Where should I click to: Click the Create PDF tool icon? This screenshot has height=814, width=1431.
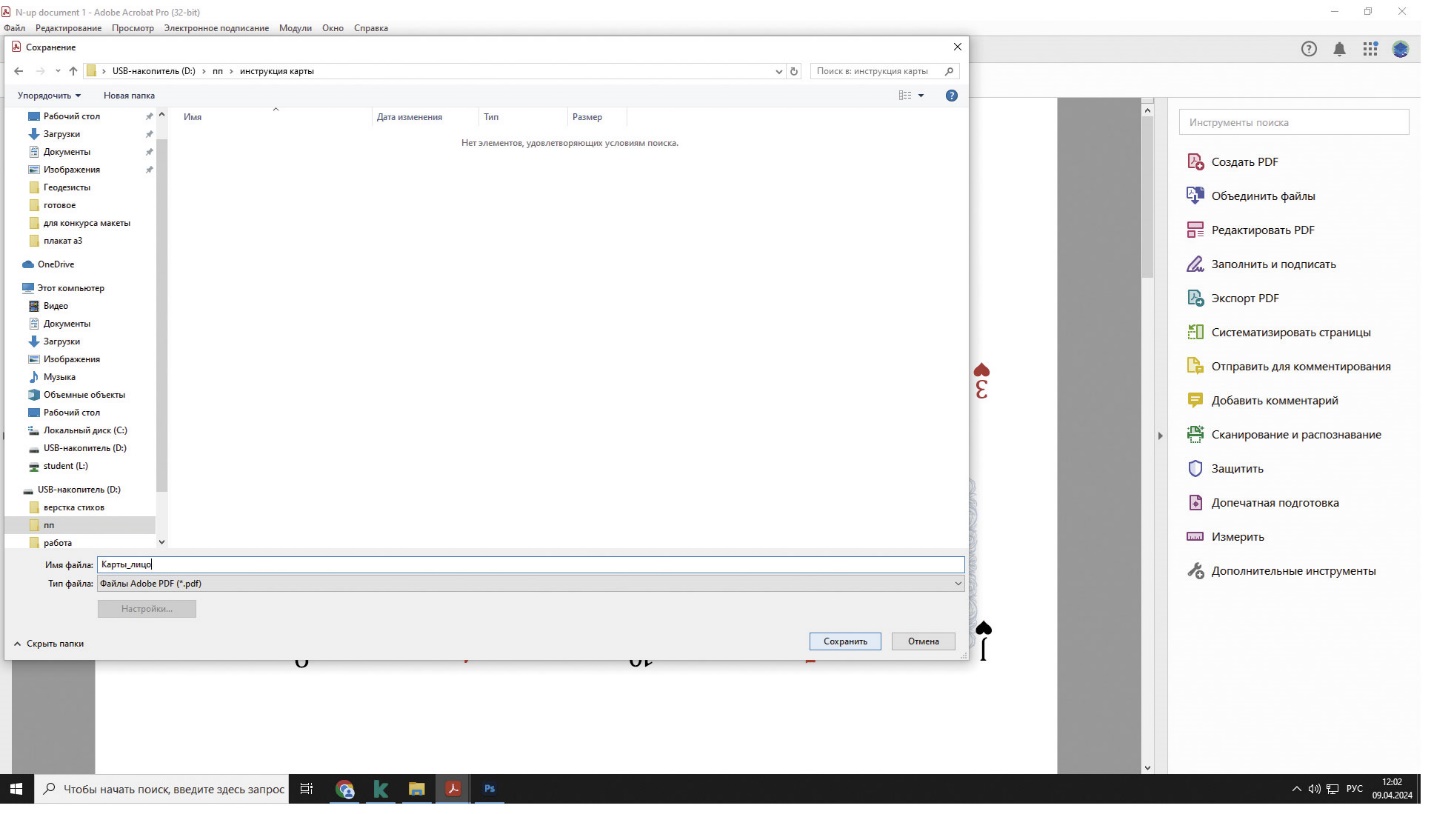tap(1195, 162)
